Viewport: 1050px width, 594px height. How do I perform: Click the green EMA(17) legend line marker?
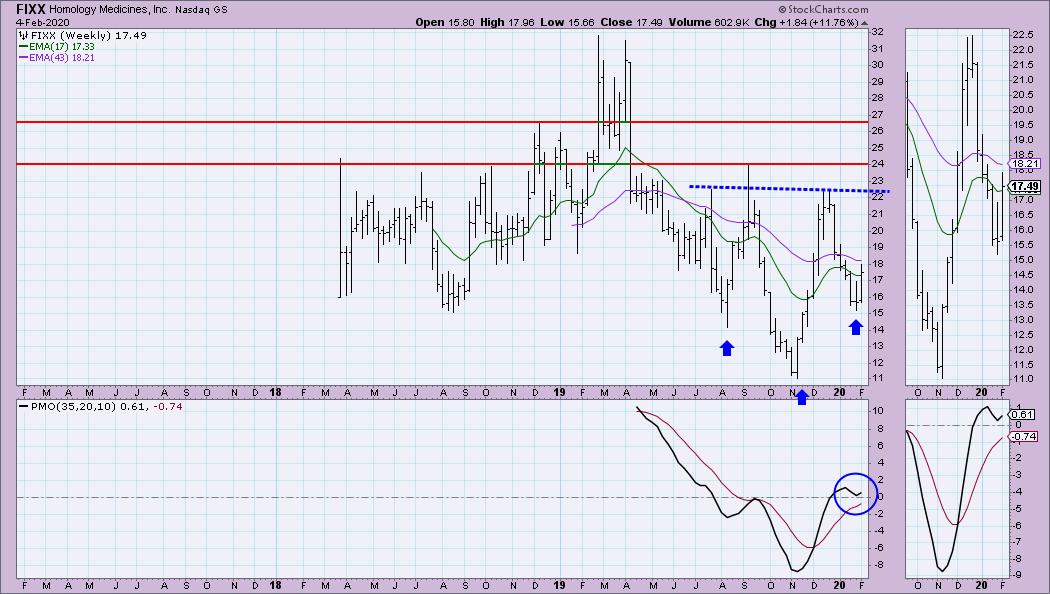[23, 47]
